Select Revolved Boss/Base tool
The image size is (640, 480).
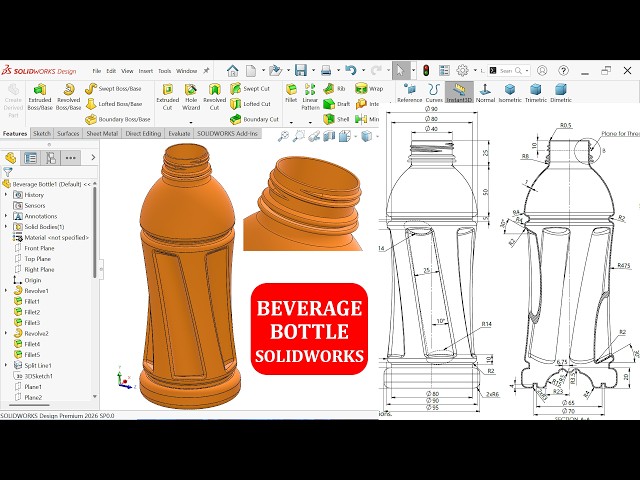point(68,97)
